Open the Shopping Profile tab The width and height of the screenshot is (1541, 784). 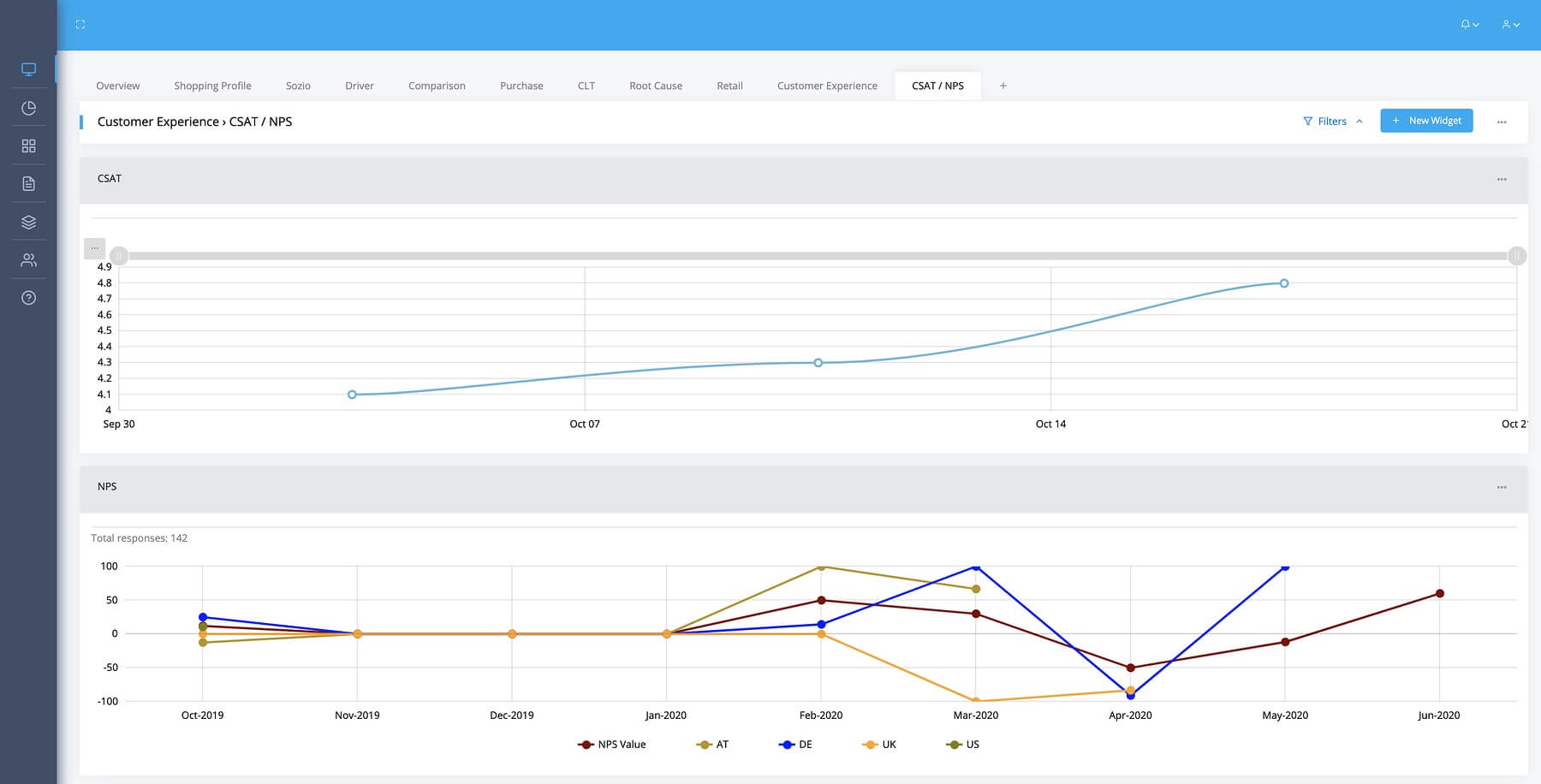click(212, 86)
